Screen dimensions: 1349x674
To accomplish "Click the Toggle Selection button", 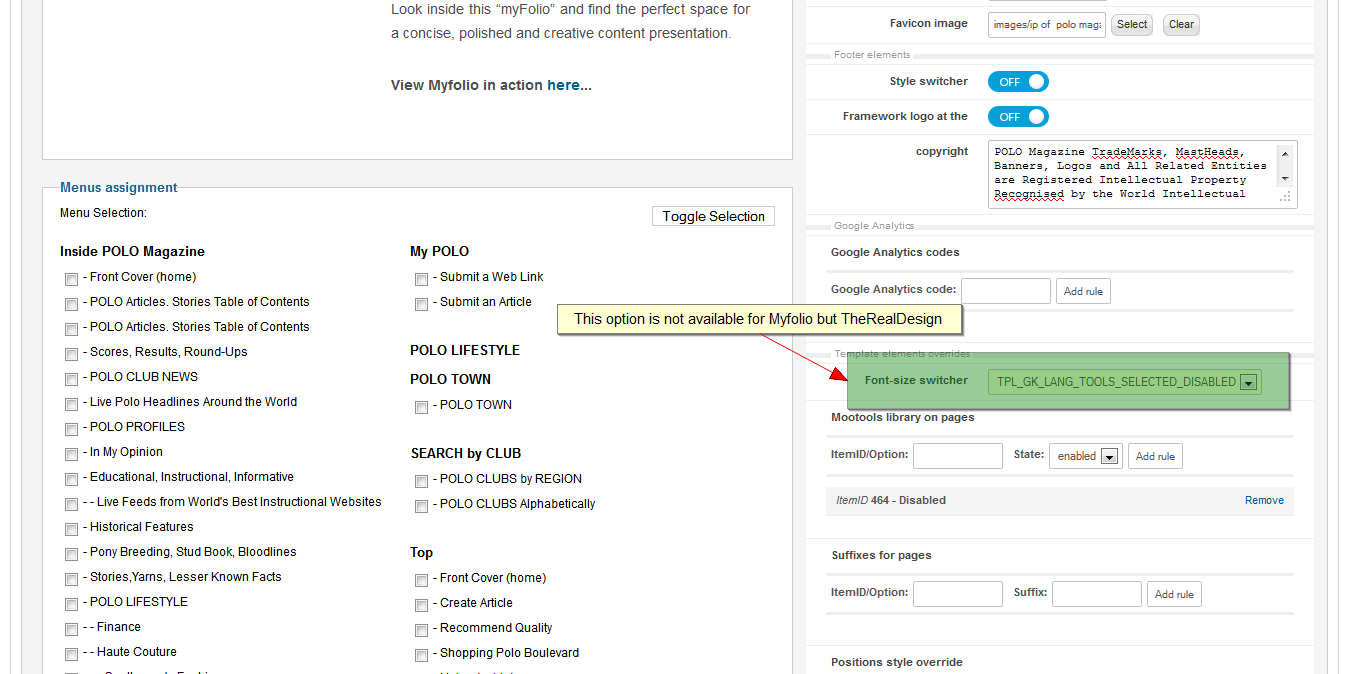I will click(x=713, y=216).
